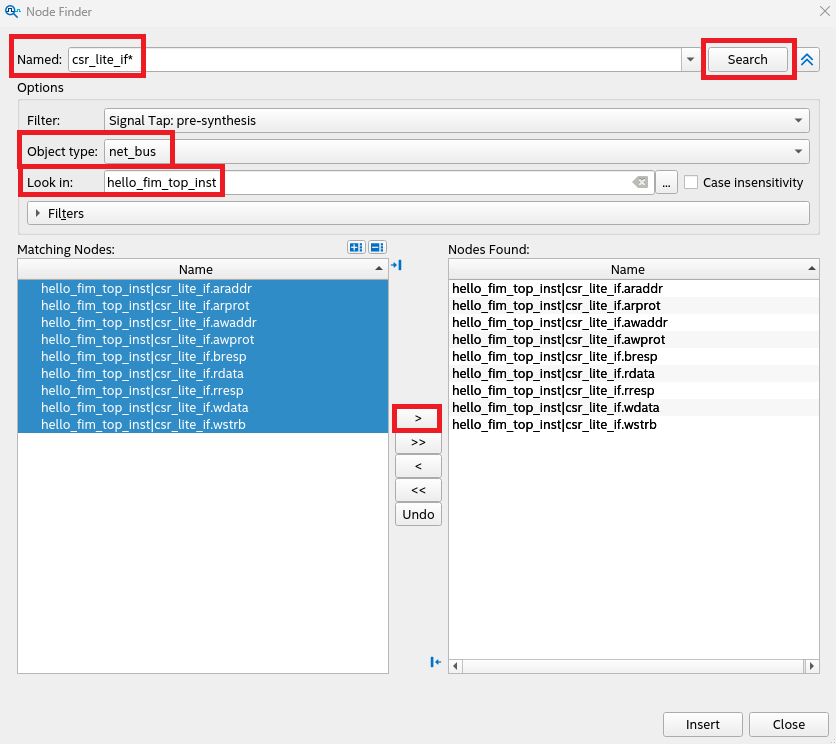
Task: Click the Node Finder title bar icon
Action: 12,11
